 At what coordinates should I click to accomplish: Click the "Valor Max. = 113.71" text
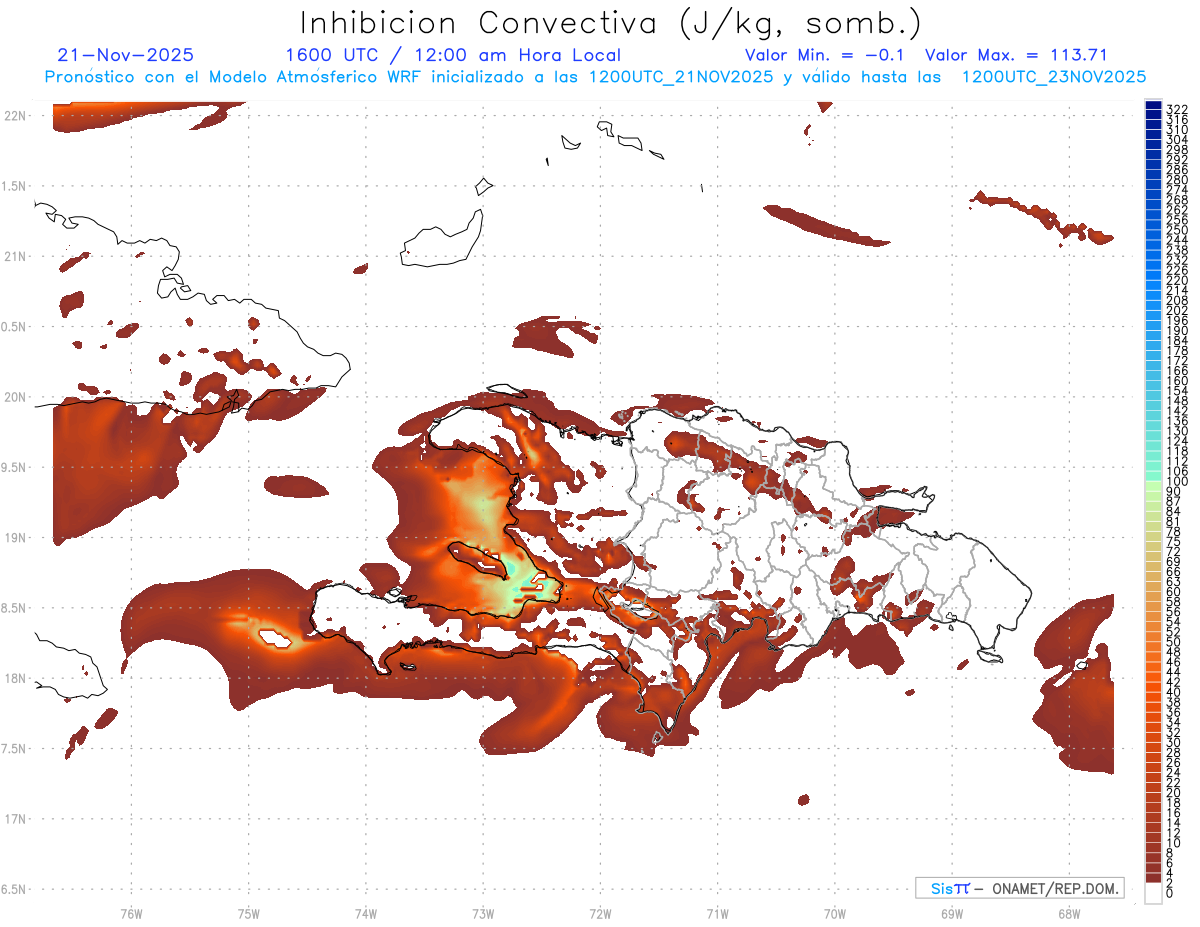click(1016, 55)
